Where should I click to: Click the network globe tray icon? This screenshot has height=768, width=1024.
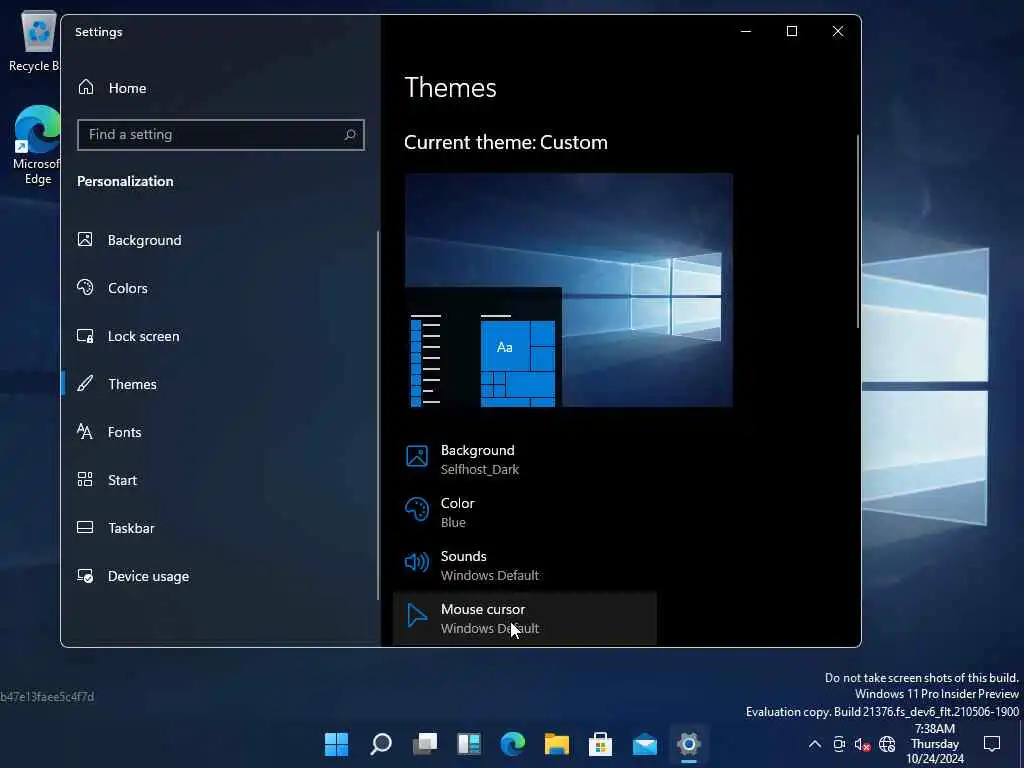[887, 744]
